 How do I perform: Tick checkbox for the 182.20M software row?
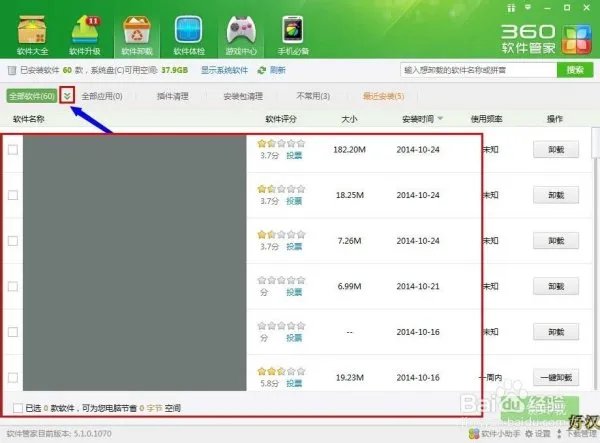[13, 150]
